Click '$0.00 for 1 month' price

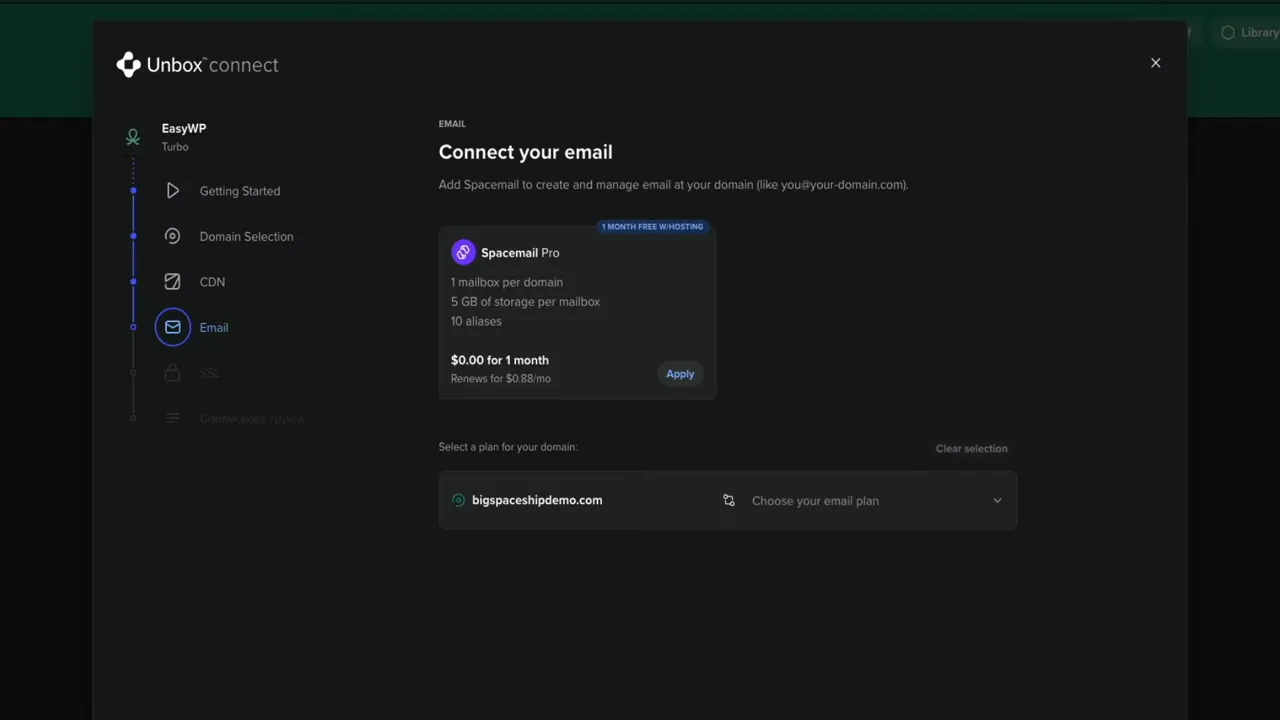tap(500, 360)
